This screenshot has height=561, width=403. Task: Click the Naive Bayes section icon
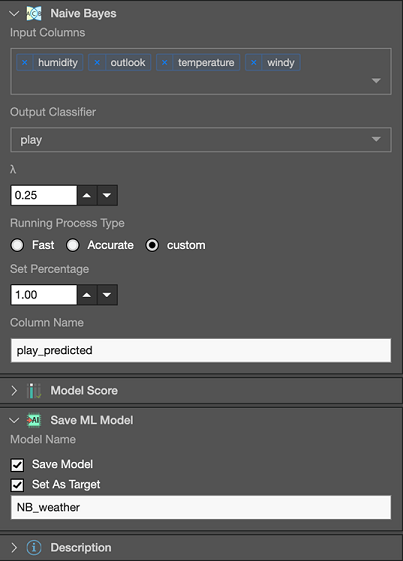[x=34, y=14]
